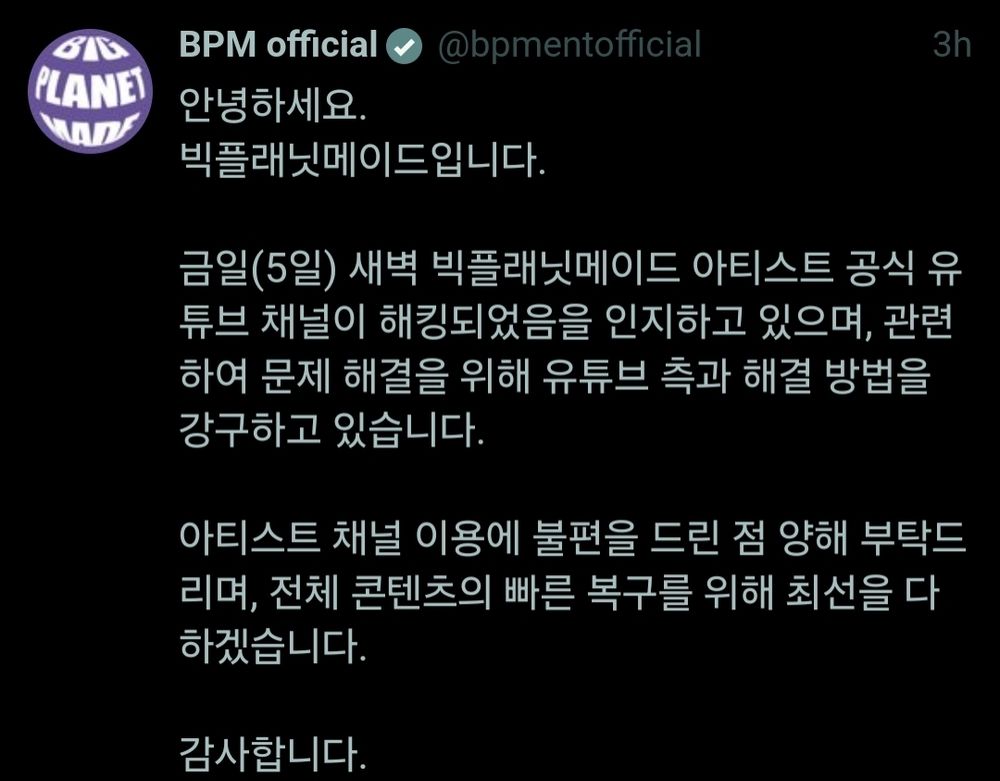This screenshot has height=781, width=1000.
Task: Click the line beginning 튜브 채널이 해킹되었음을
Action: (566, 321)
